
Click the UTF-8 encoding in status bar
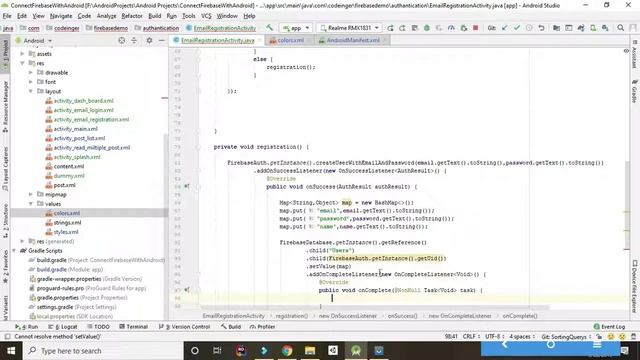pos(495,337)
